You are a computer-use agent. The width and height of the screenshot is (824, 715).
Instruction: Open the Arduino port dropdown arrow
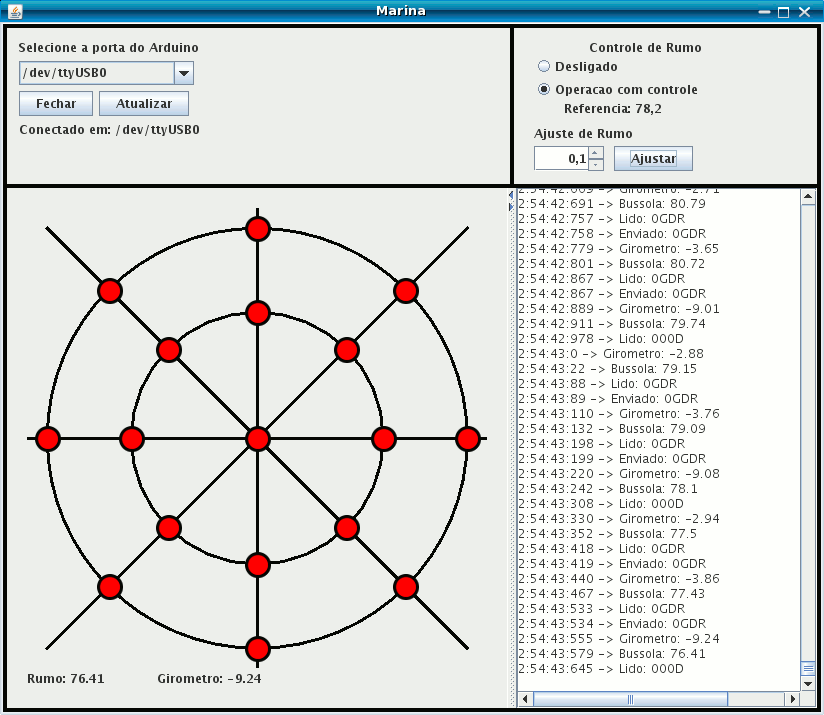click(184, 73)
